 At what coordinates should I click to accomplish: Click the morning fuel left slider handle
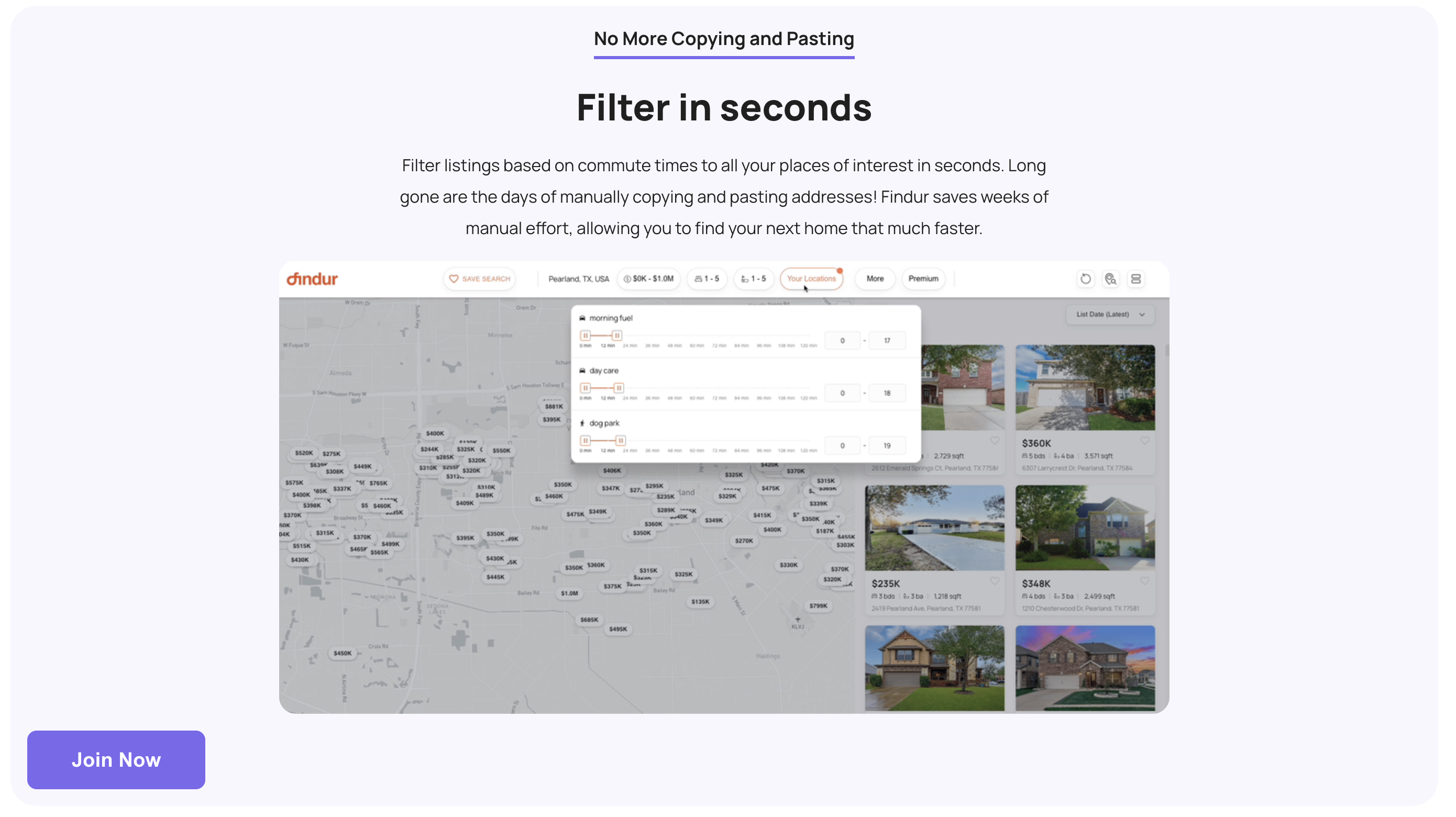[x=586, y=335]
